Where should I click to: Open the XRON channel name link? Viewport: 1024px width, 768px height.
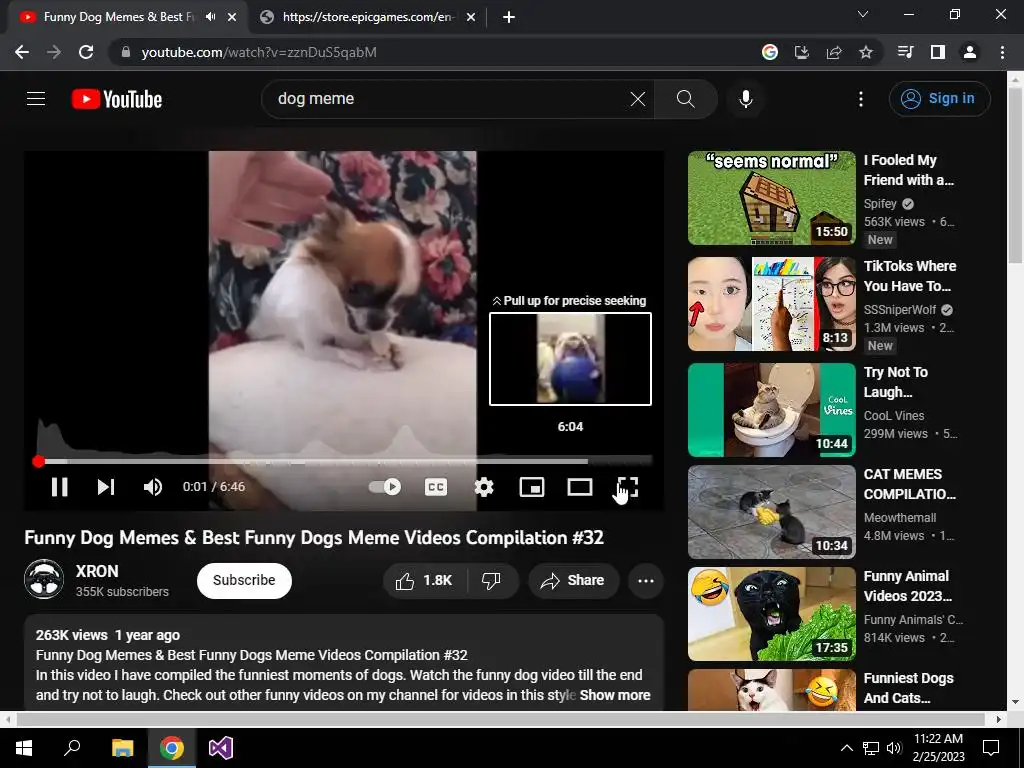click(x=97, y=571)
